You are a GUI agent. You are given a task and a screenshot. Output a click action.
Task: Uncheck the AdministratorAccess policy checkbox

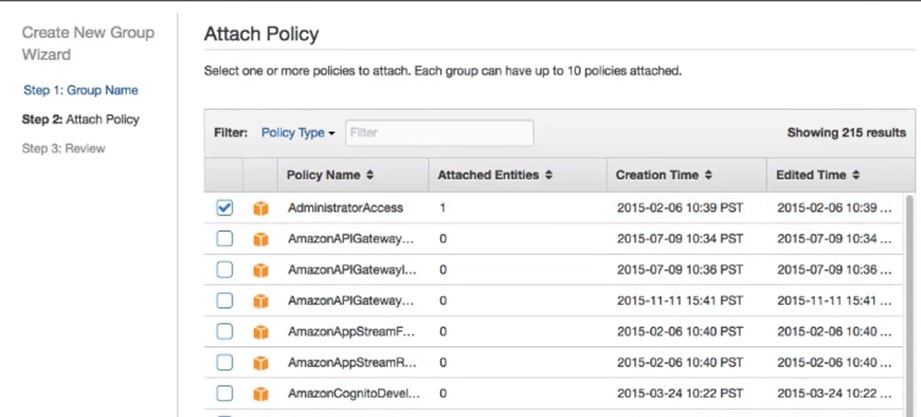(x=224, y=207)
